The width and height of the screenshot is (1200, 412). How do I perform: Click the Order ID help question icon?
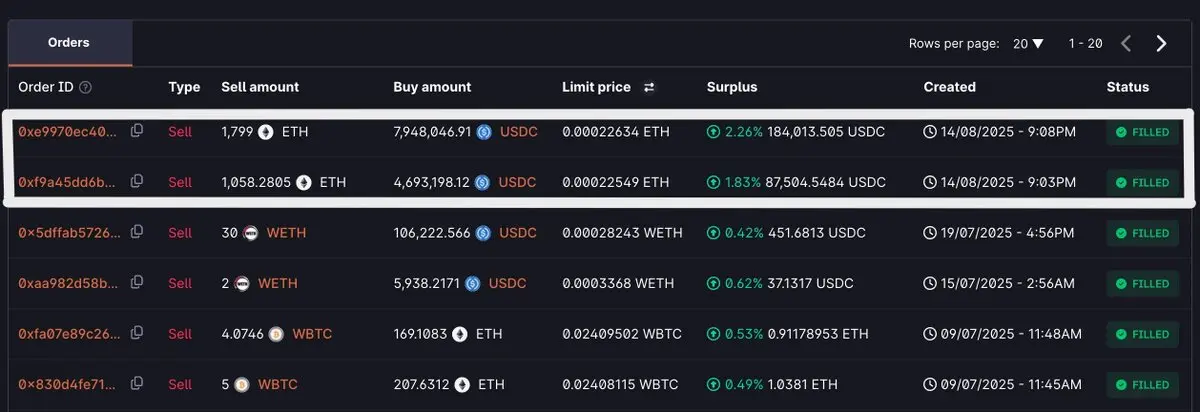coord(85,87)
